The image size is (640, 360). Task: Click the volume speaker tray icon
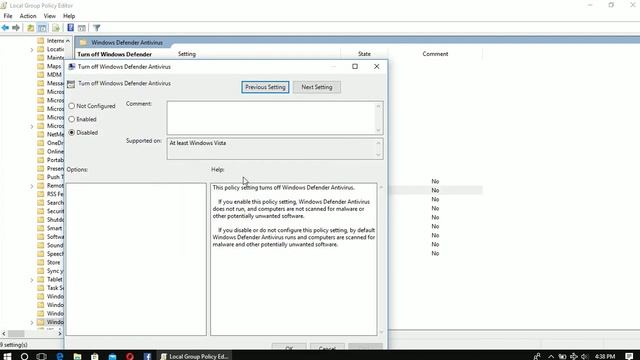point(584,356)
